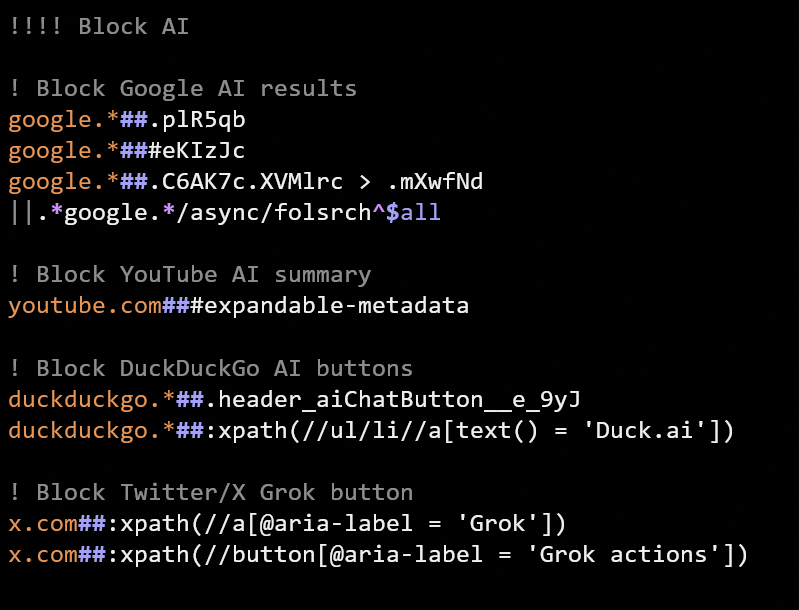Click the 'Block Google AI results' comment line
The width and height of the screenshot is (799, 610).
[183, 89]
